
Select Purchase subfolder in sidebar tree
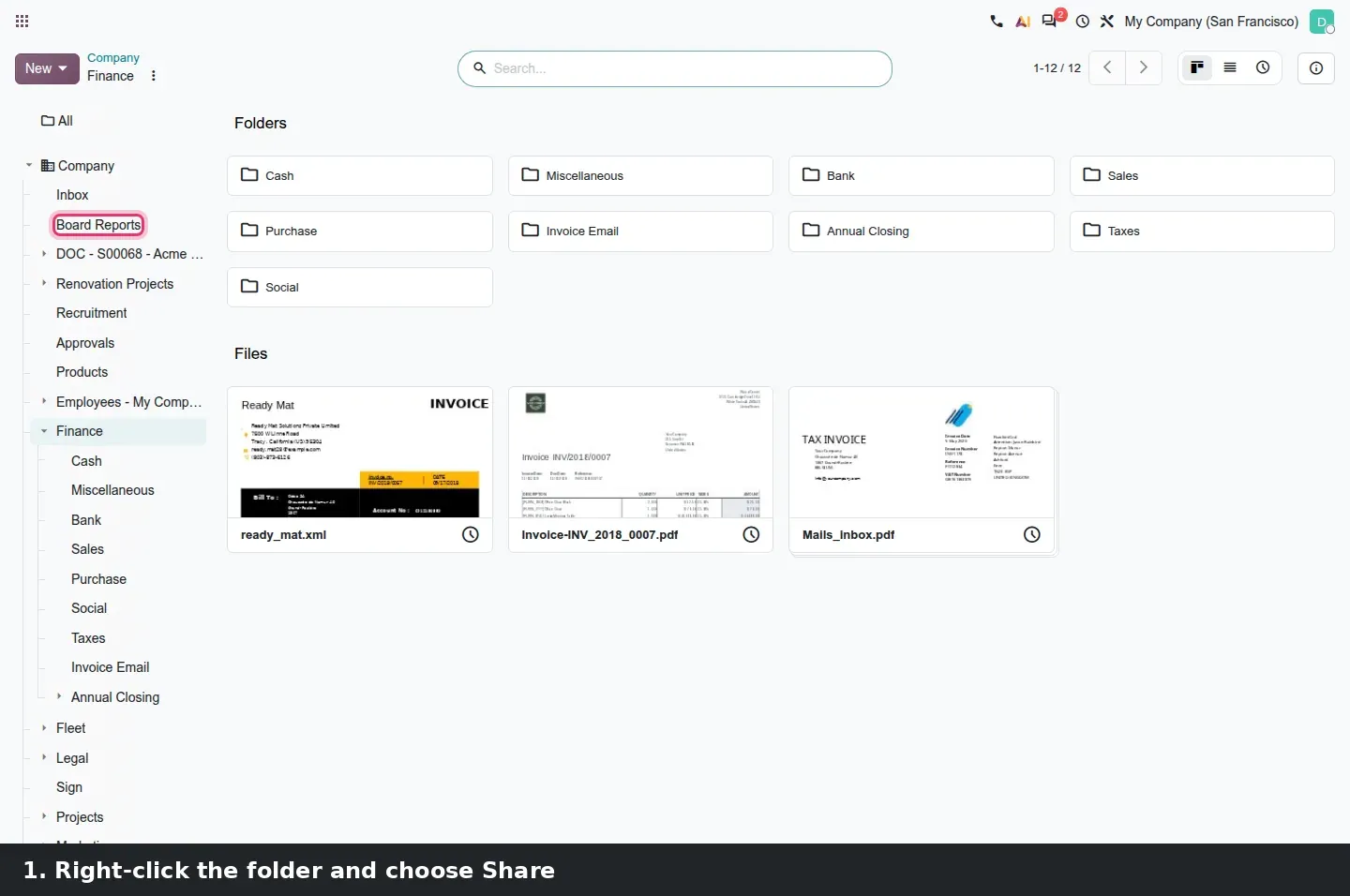(98, 579)
